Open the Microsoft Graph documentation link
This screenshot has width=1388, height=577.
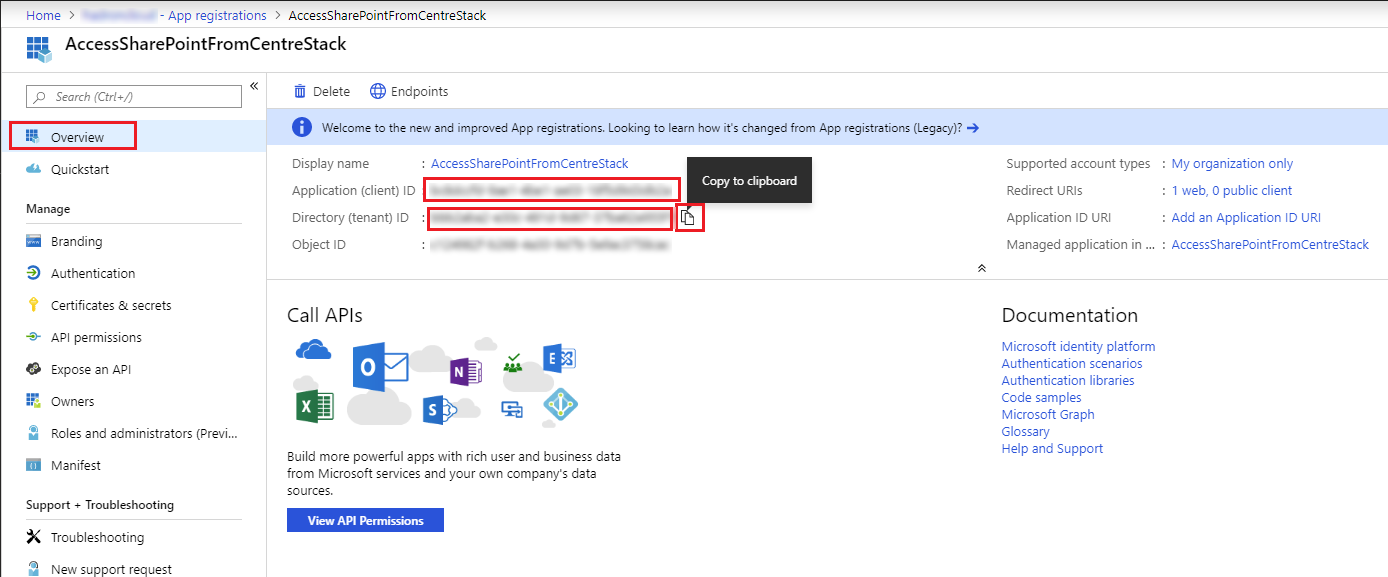1048,414
